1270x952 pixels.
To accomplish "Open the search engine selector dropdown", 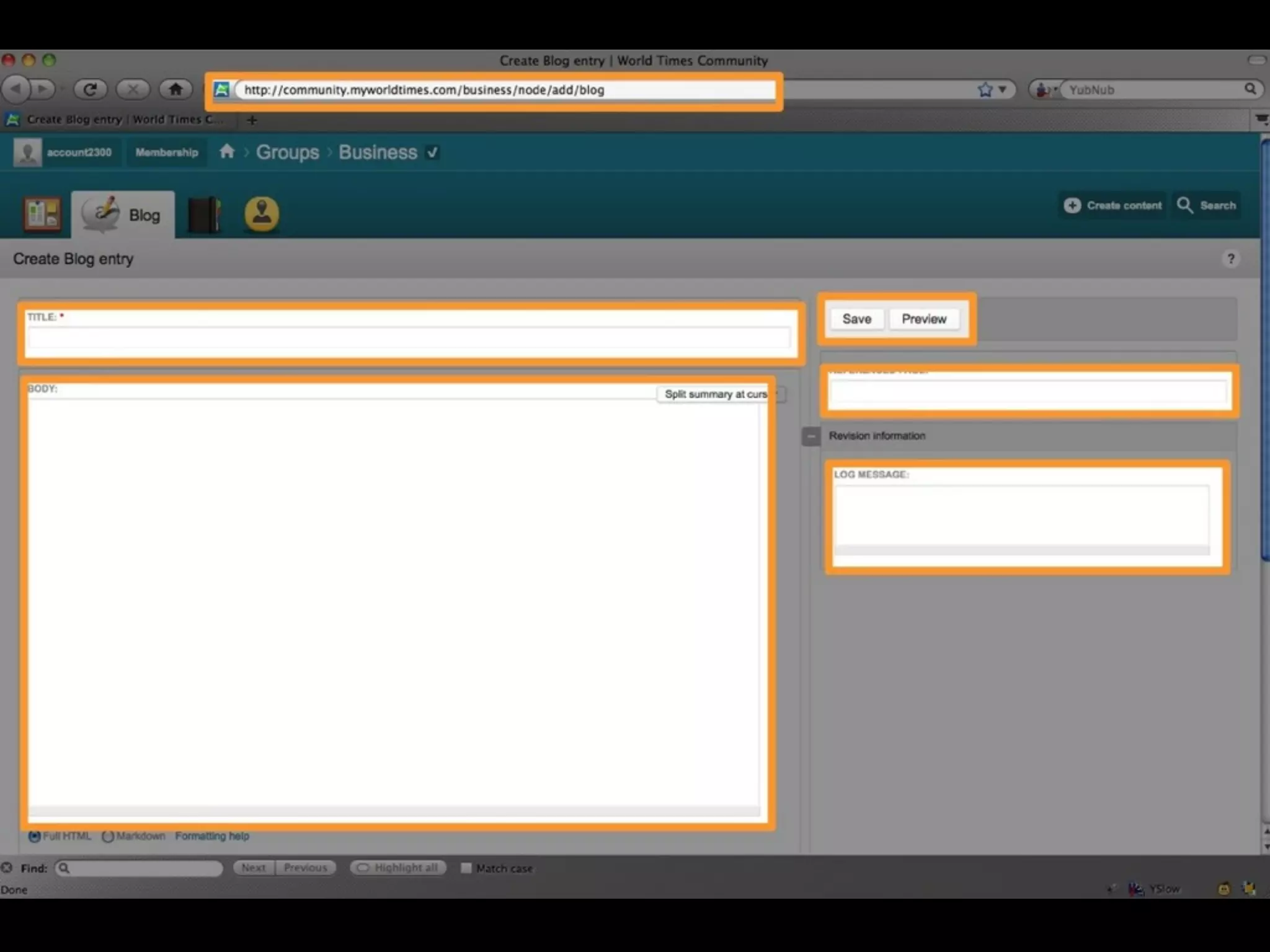I will point(1046,90).
